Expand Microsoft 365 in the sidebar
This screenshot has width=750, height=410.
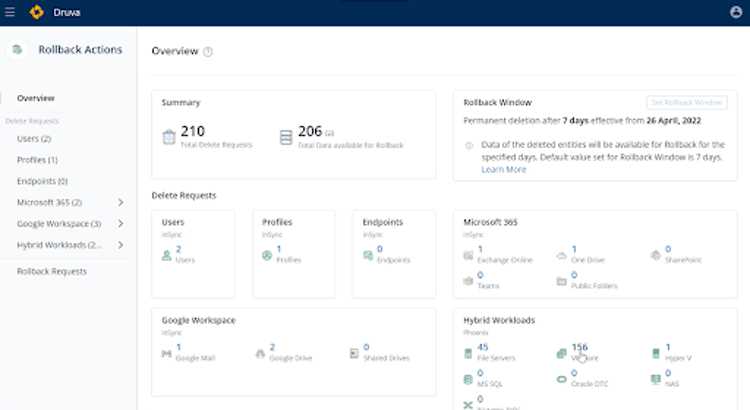pyautogui.click(x=121, y=202)
